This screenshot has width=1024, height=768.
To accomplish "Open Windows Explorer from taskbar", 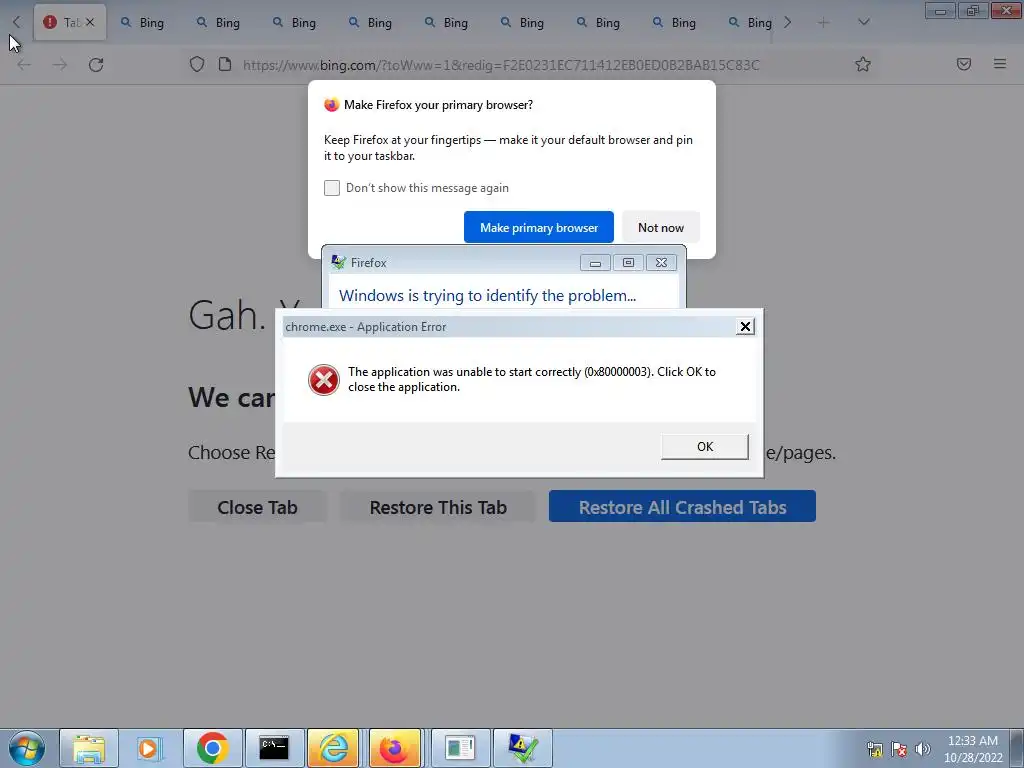I will 89,748.
